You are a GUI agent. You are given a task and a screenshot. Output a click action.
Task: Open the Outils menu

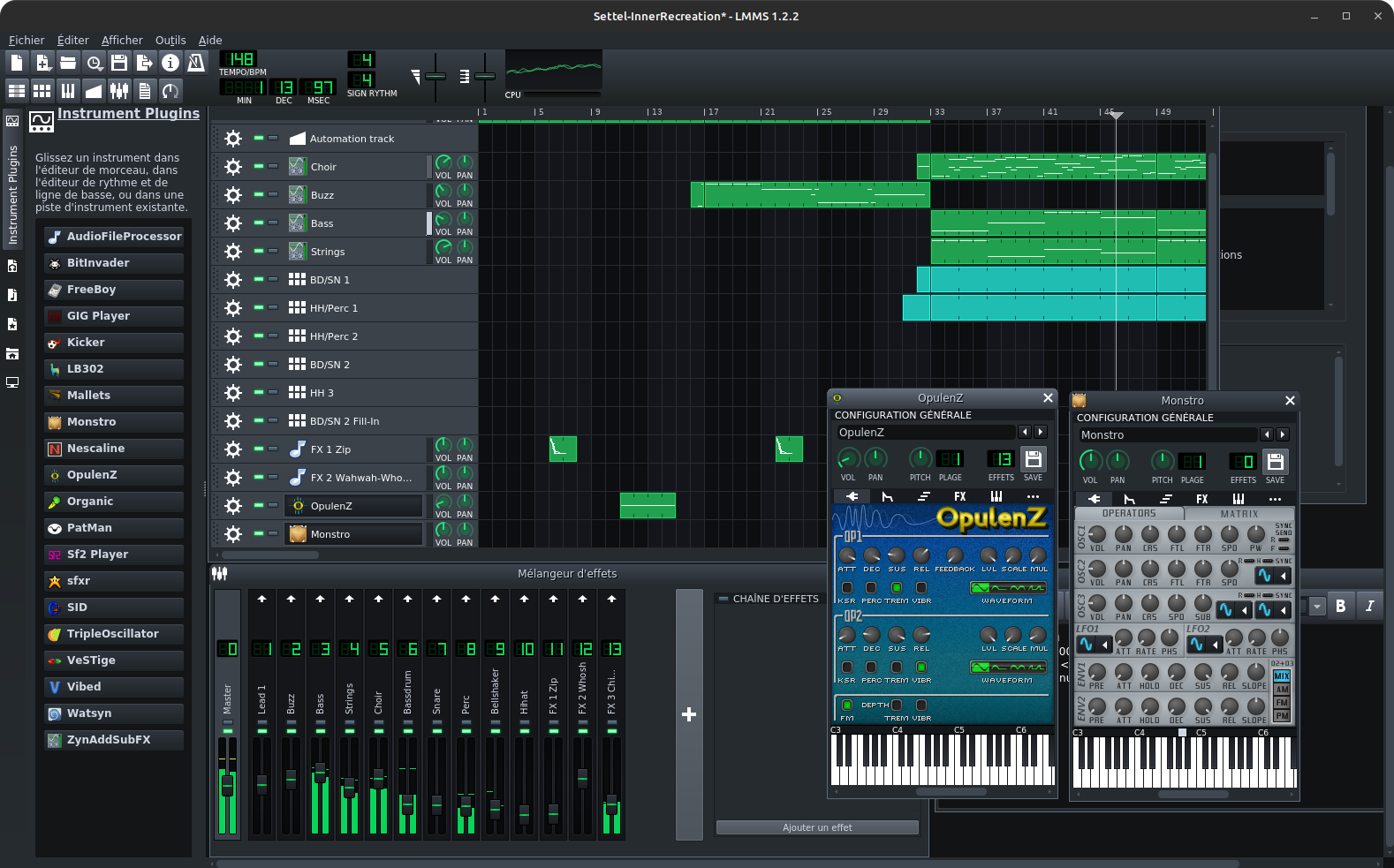[170, 41]
